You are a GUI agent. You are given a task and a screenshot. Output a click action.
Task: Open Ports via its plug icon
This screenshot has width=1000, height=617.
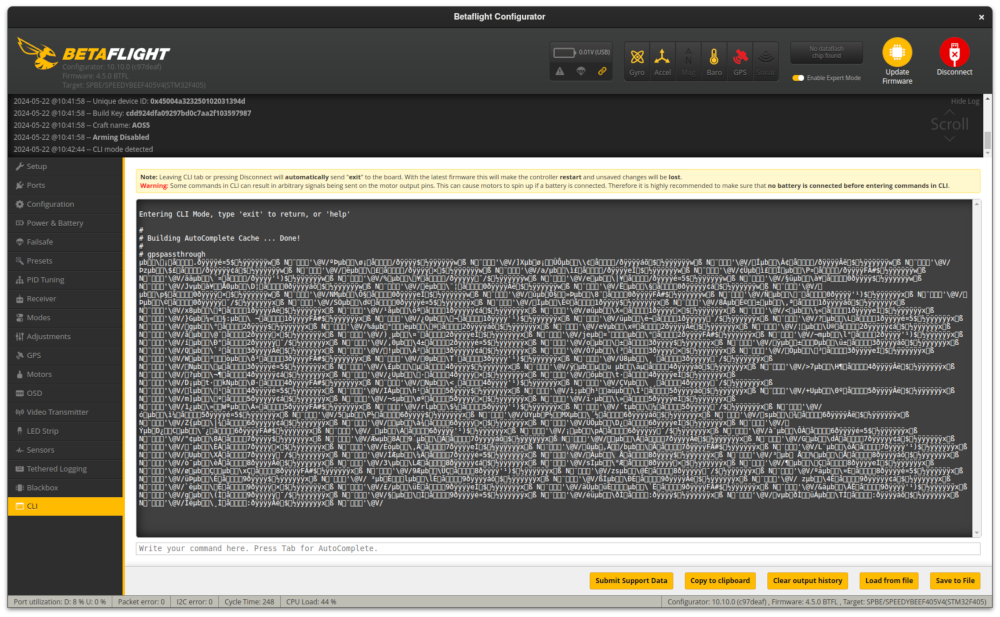tap(20, 186)
